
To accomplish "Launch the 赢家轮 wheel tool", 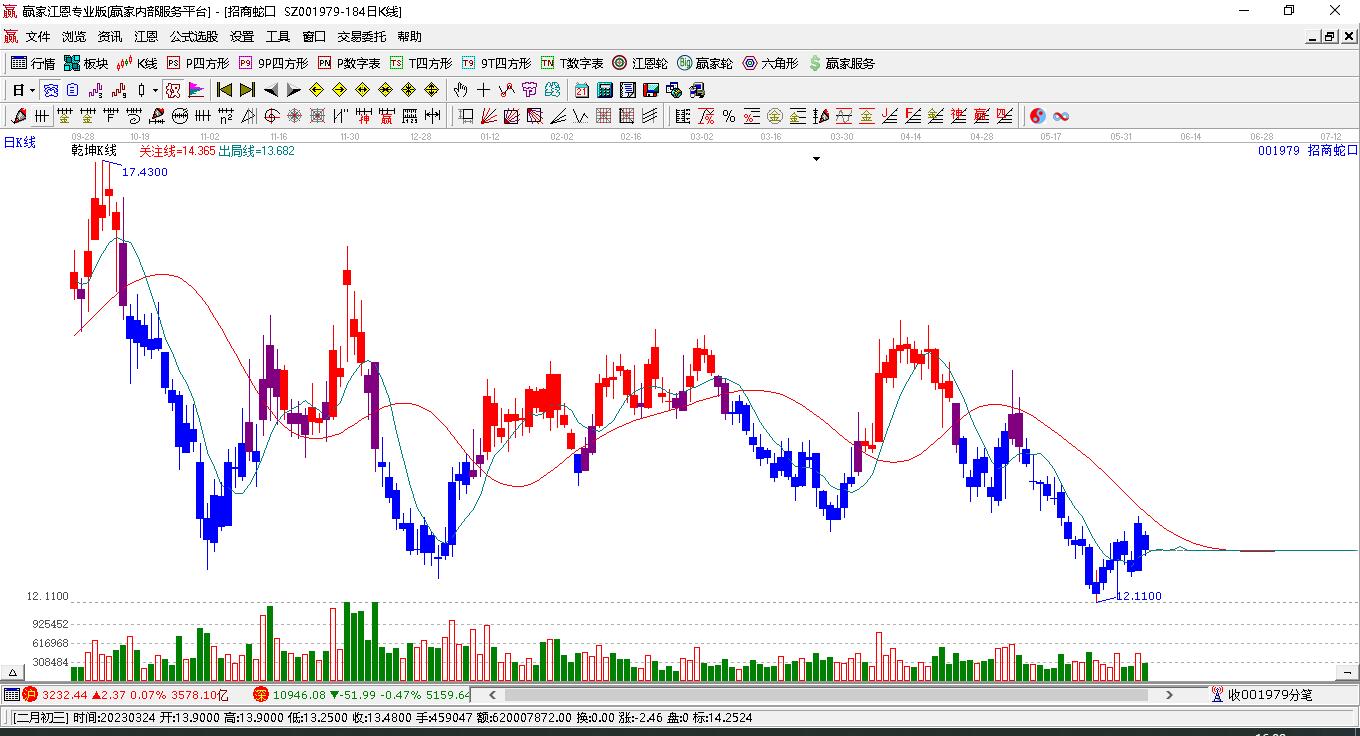I will coord(705,63).
